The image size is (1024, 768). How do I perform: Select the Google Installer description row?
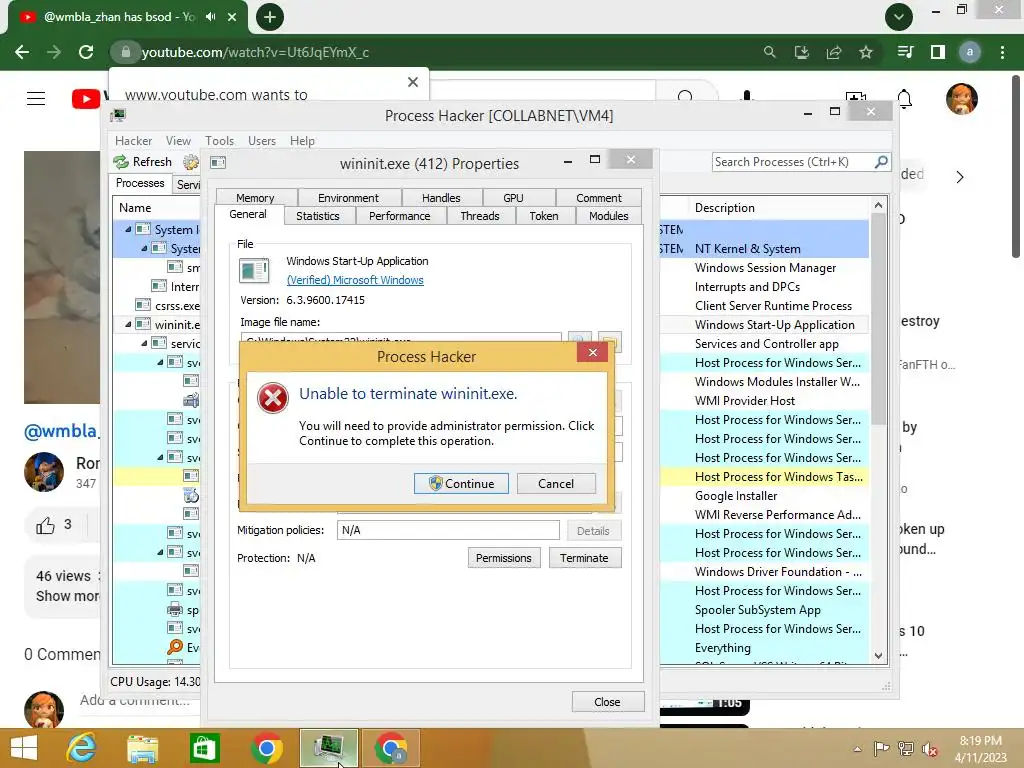(736, 496)
